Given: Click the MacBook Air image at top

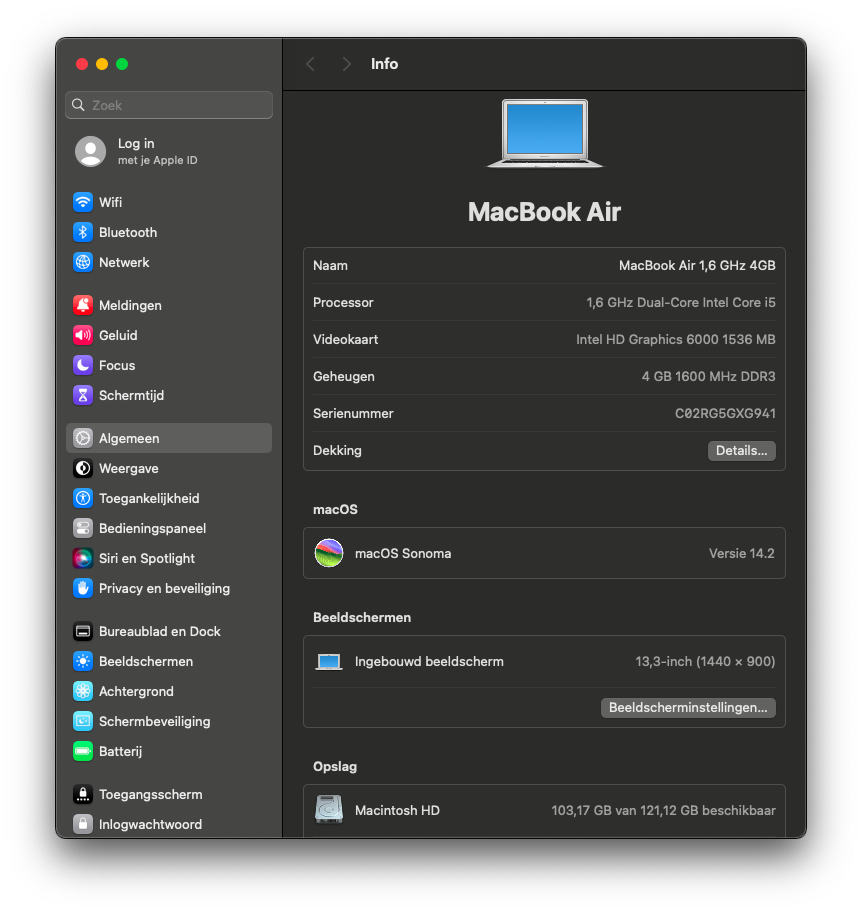Looking at the screenshot, I should click(x=545, y=134).
